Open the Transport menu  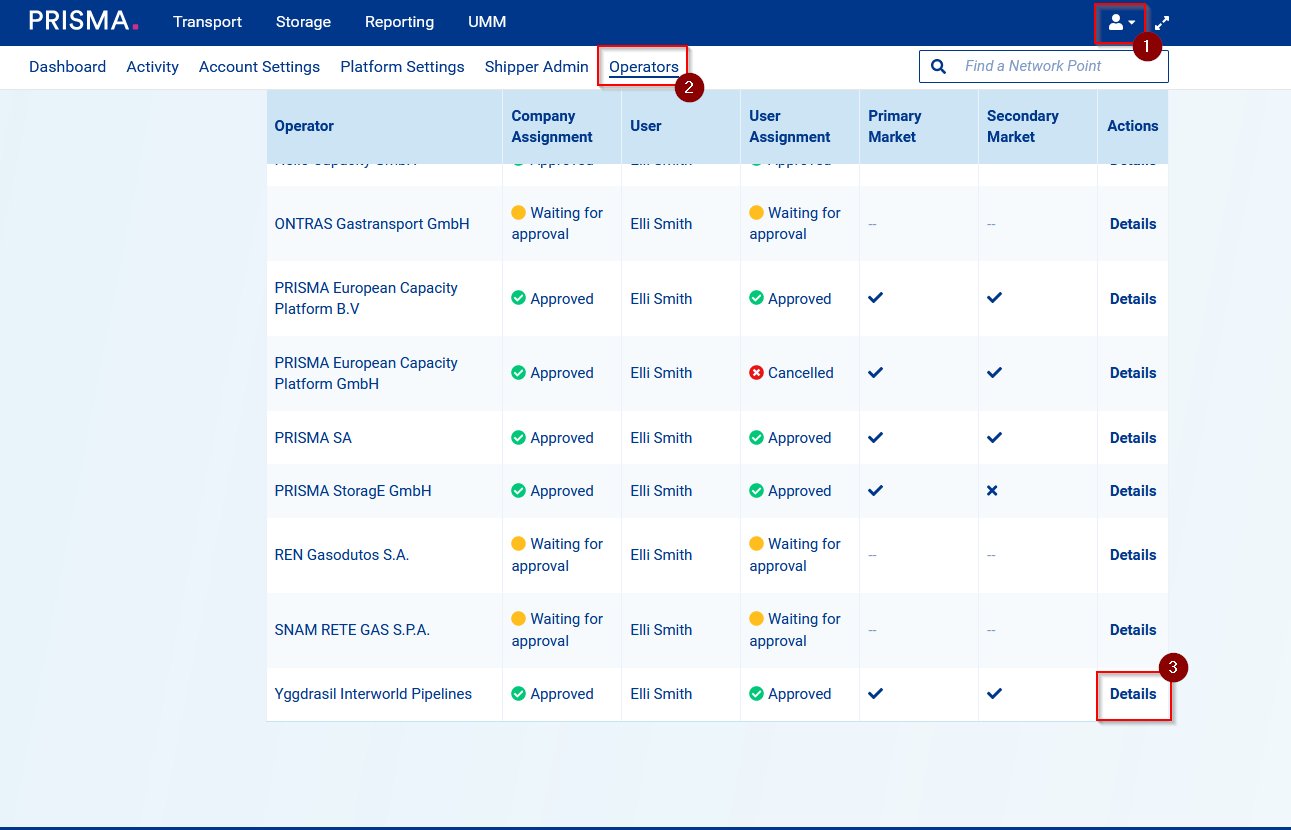click(207, 22)
